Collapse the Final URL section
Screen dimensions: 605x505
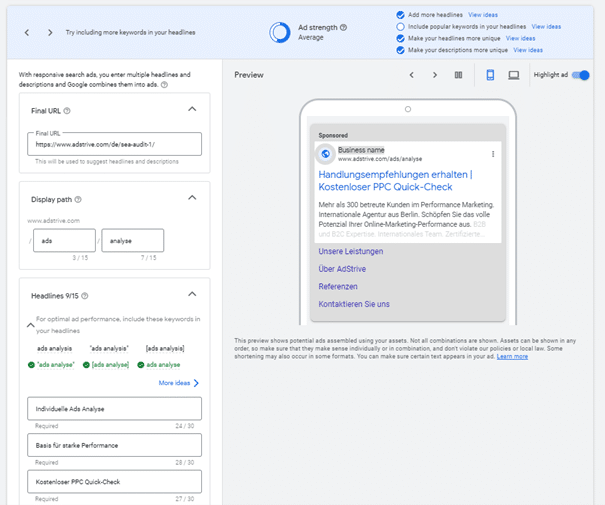[x=192, y=109]
